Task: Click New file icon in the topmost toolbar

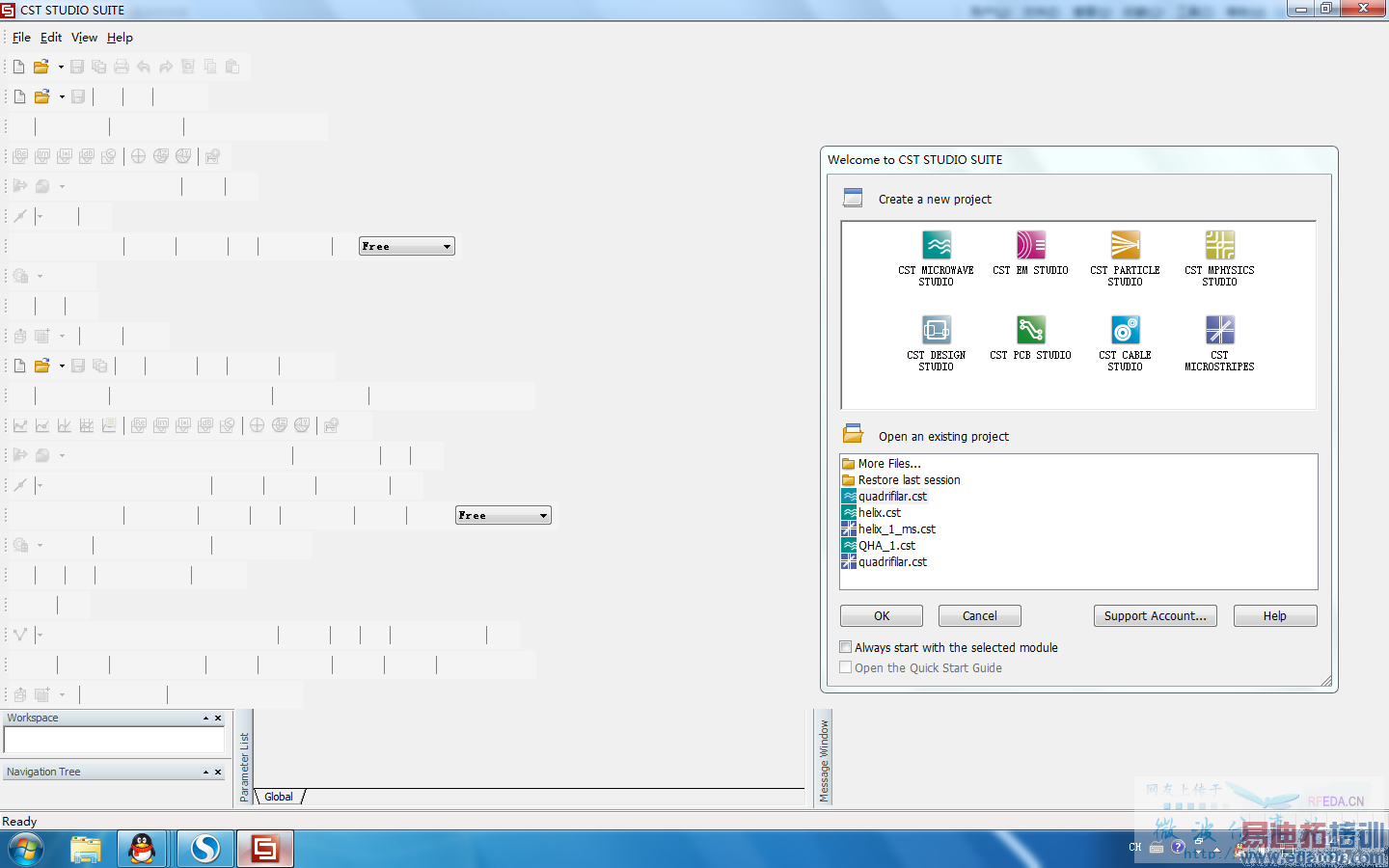Action: click(x=18, y=67)
